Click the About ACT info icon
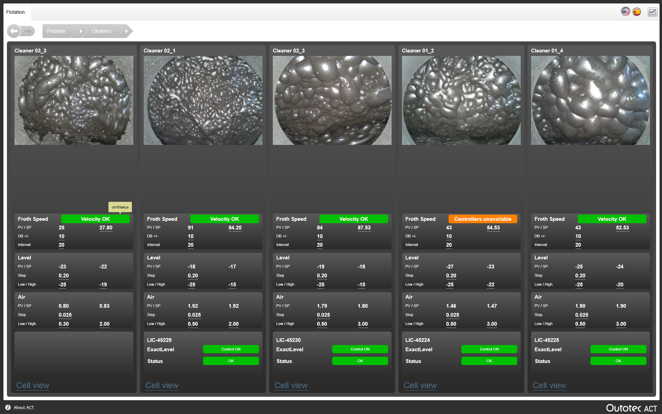 (8, 407)
